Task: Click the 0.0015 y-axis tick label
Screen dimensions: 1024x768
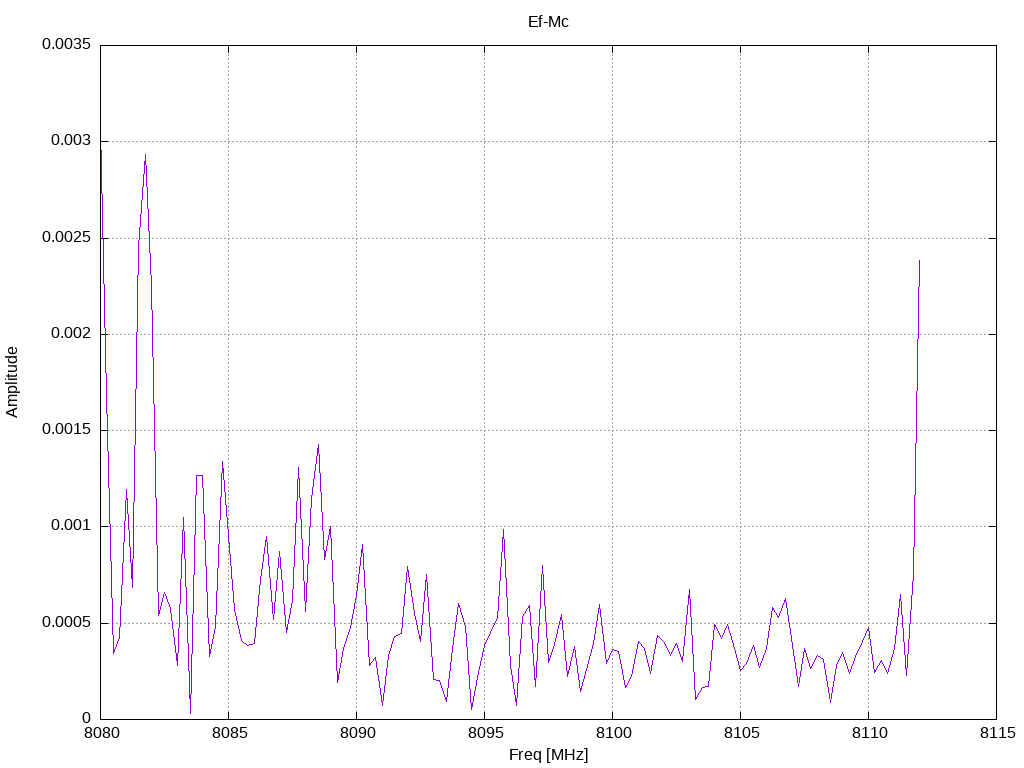Action: pyautogui.click(x=66, y=430)
